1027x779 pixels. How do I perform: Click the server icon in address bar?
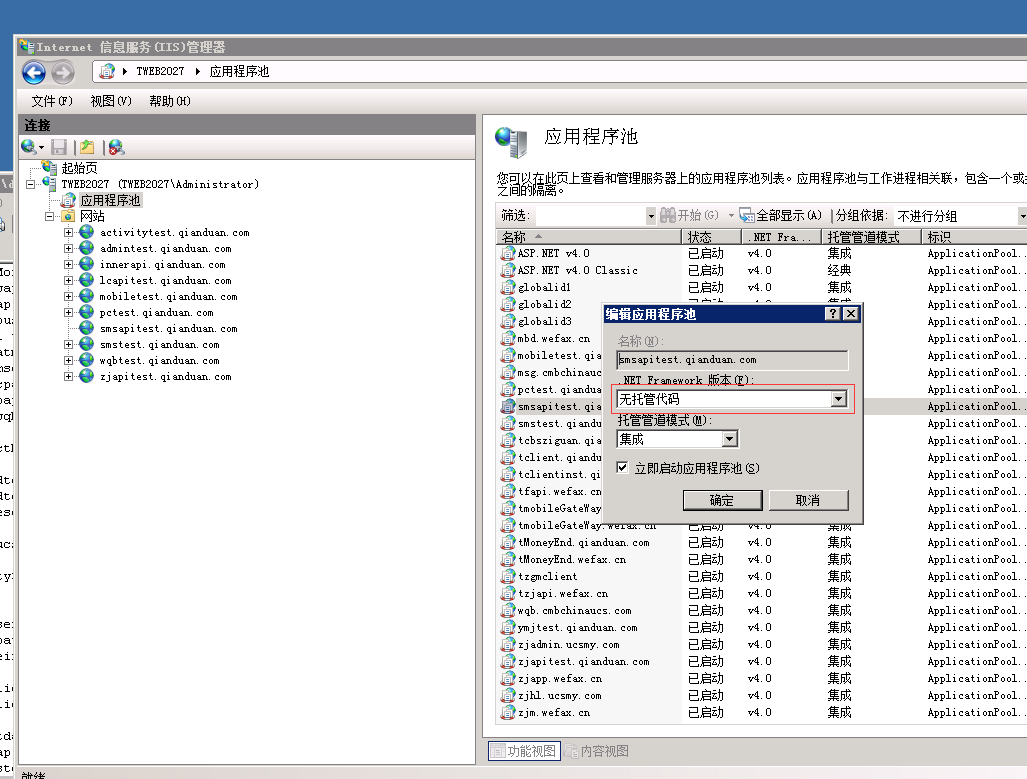tap(107, 71)
